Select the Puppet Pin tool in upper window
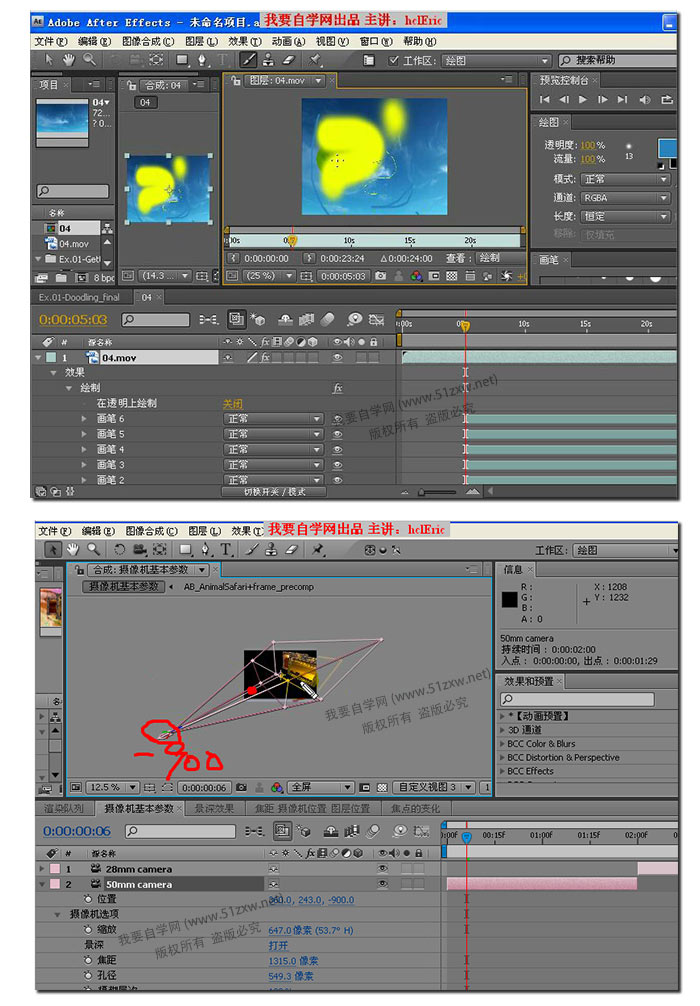This screenshot has height=1006, width=700. click(314, 60)
